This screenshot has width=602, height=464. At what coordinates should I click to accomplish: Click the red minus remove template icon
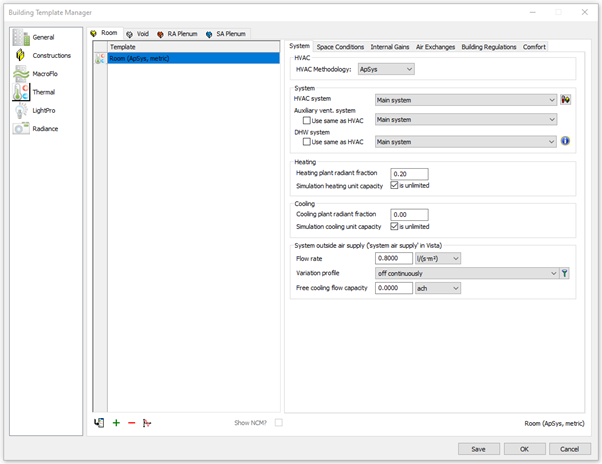pos(131,423)
